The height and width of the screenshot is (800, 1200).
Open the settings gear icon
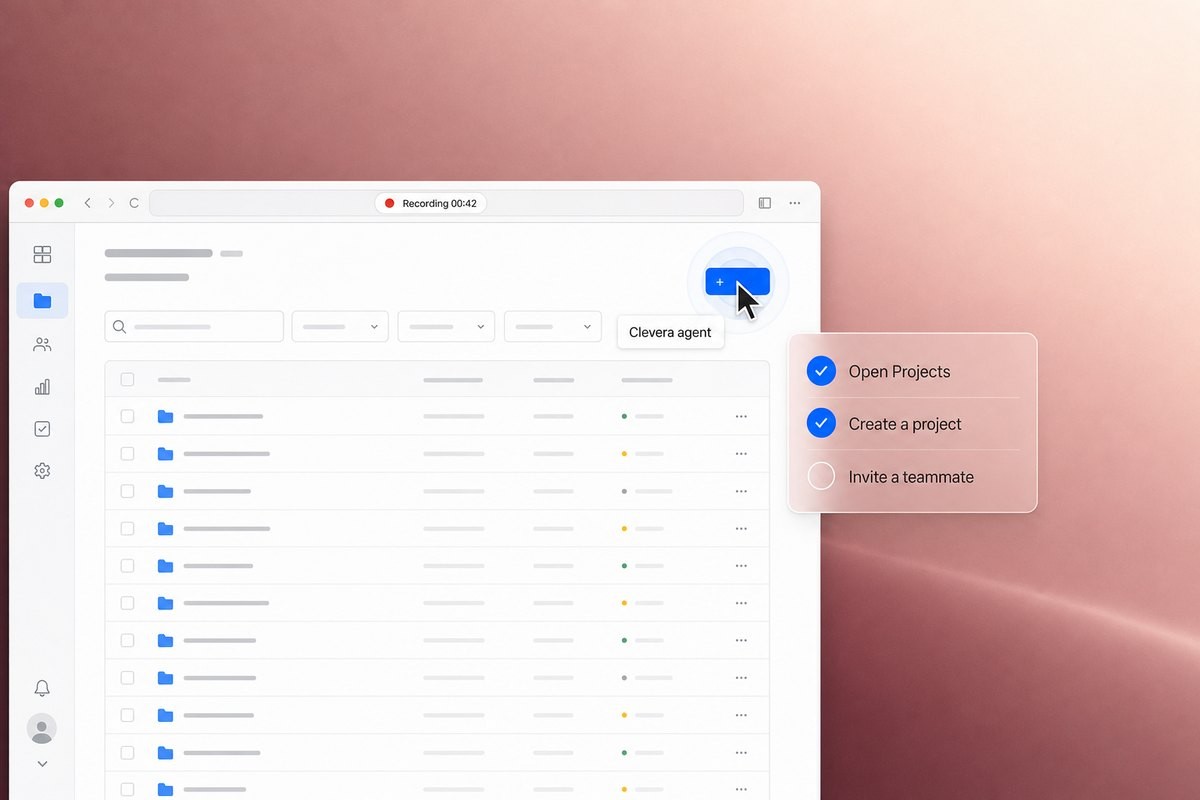pos(42,471)
